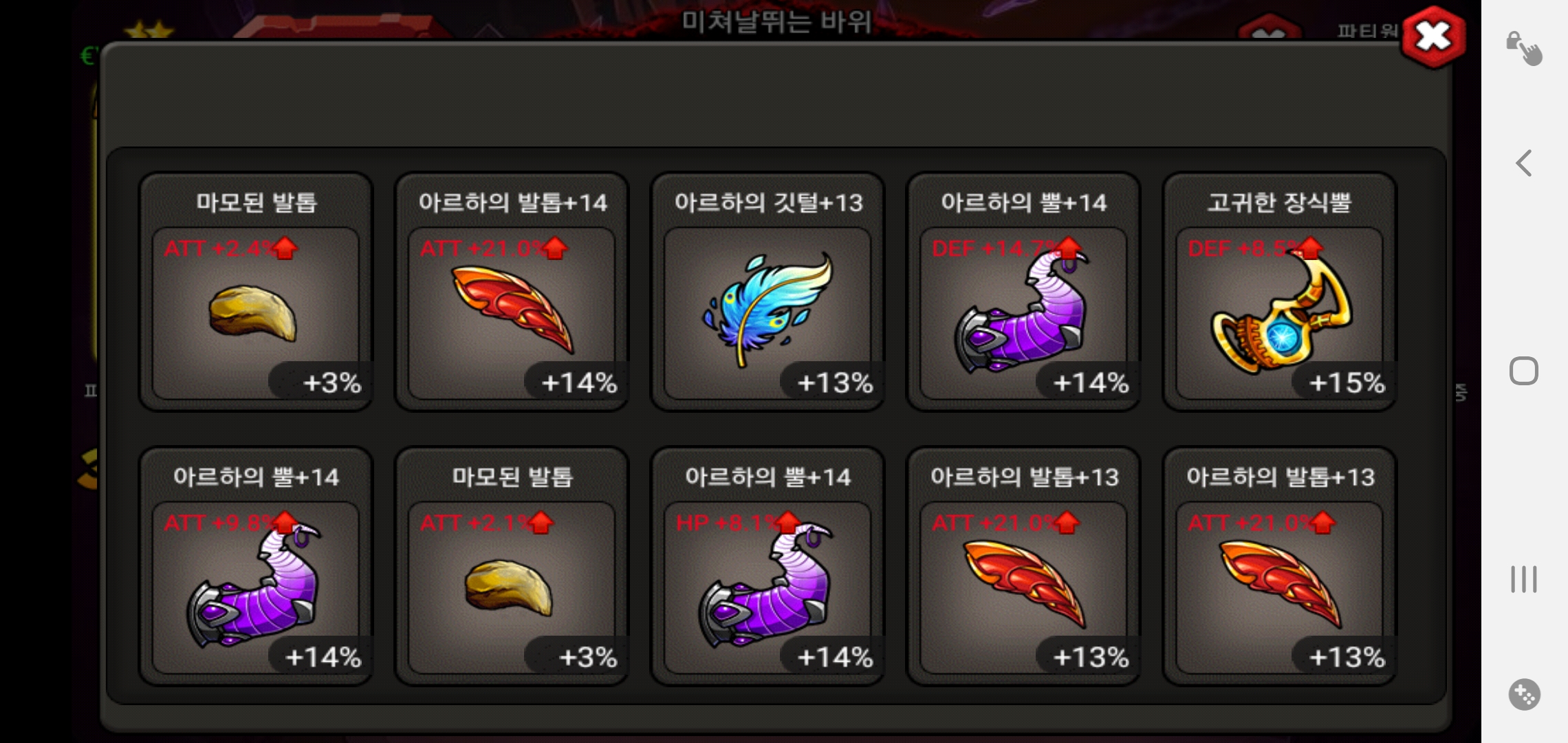
Task: Open the game tools controller icon
Action: [x=1524, y=694]
